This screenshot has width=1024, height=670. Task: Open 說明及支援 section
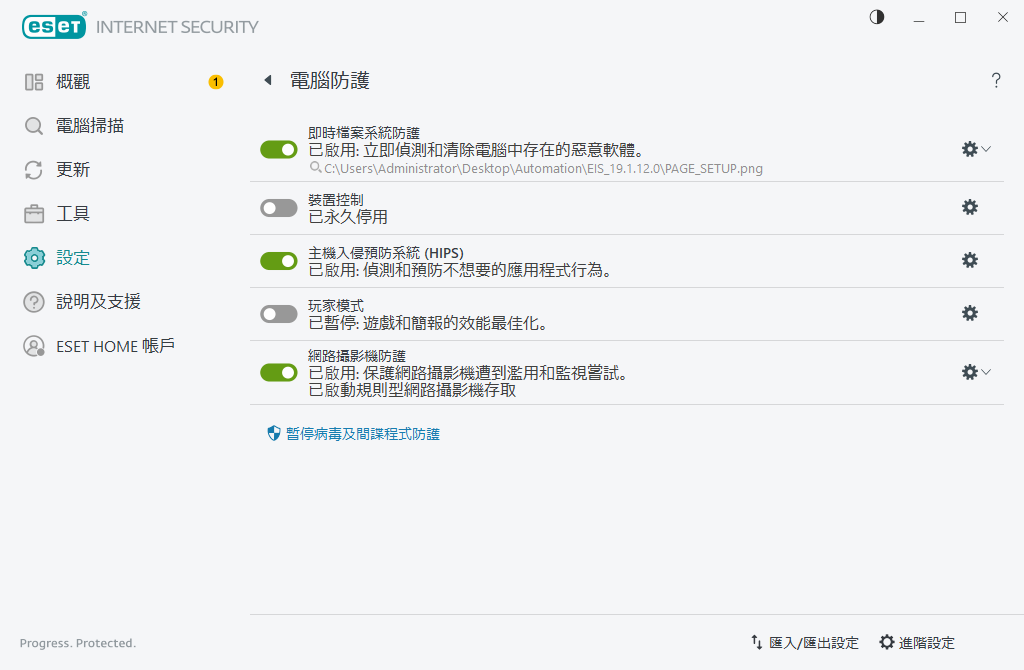(98, 302)
